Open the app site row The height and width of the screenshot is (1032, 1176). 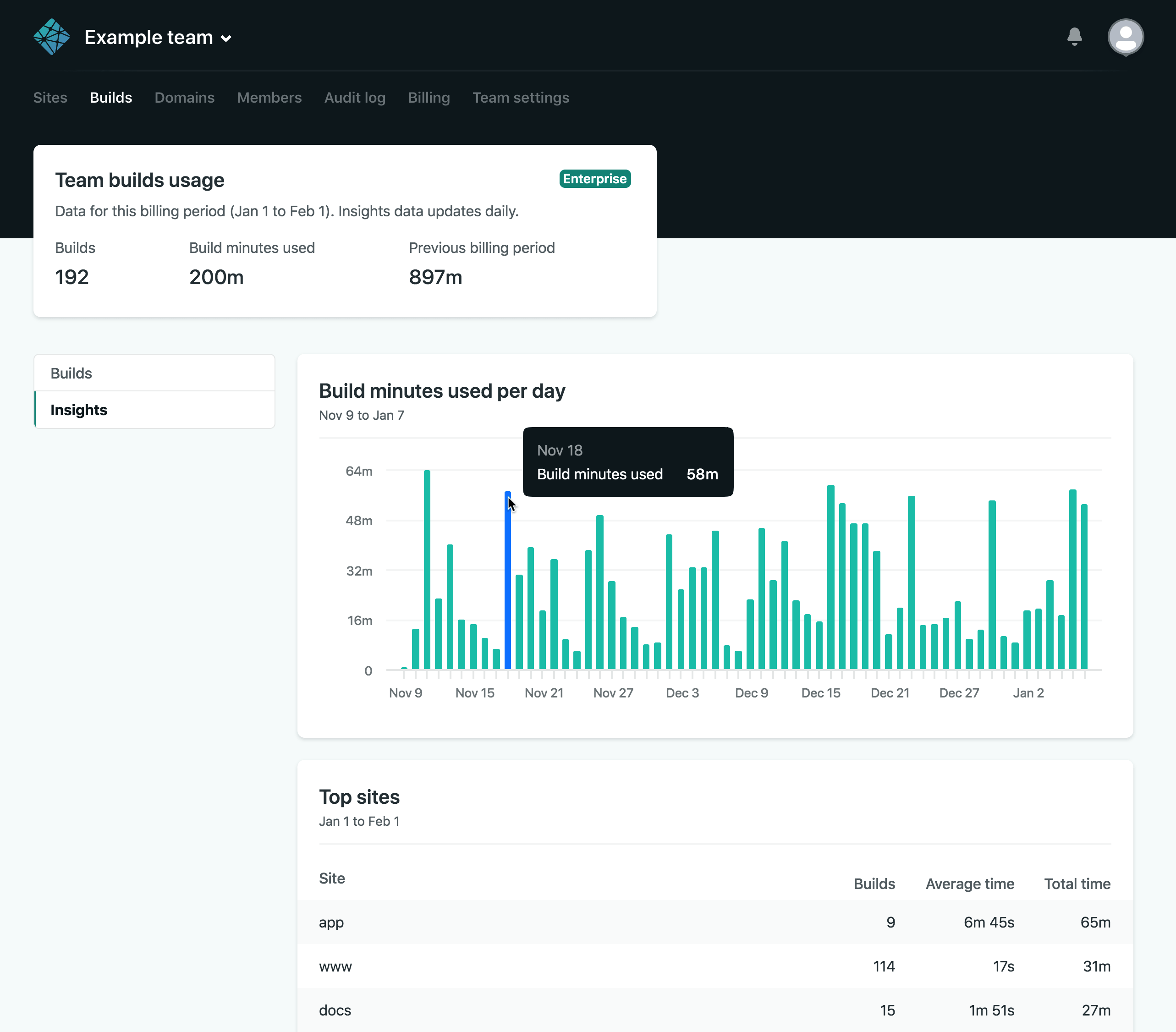point(331,922)
